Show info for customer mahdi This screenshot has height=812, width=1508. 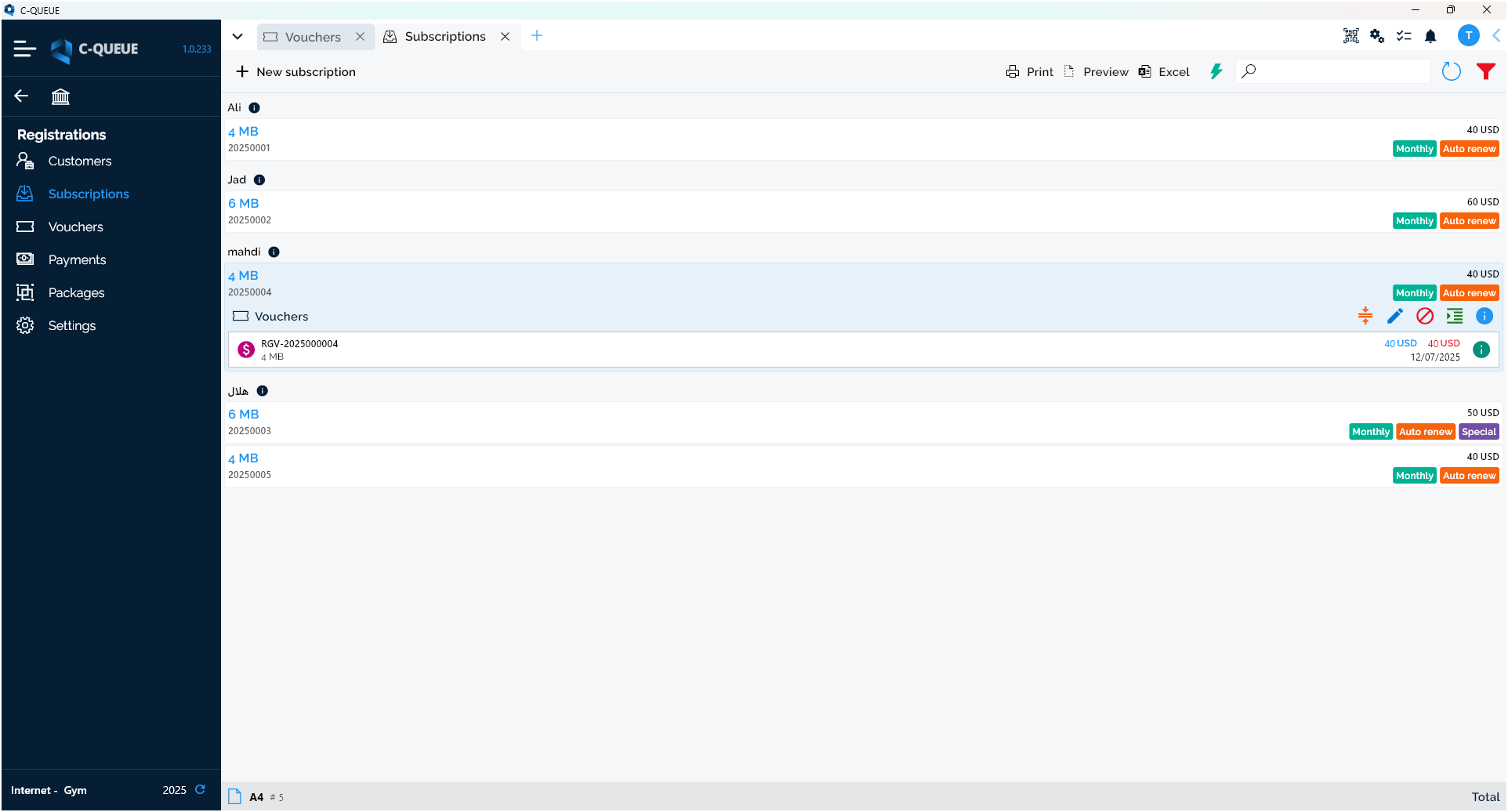274,252
